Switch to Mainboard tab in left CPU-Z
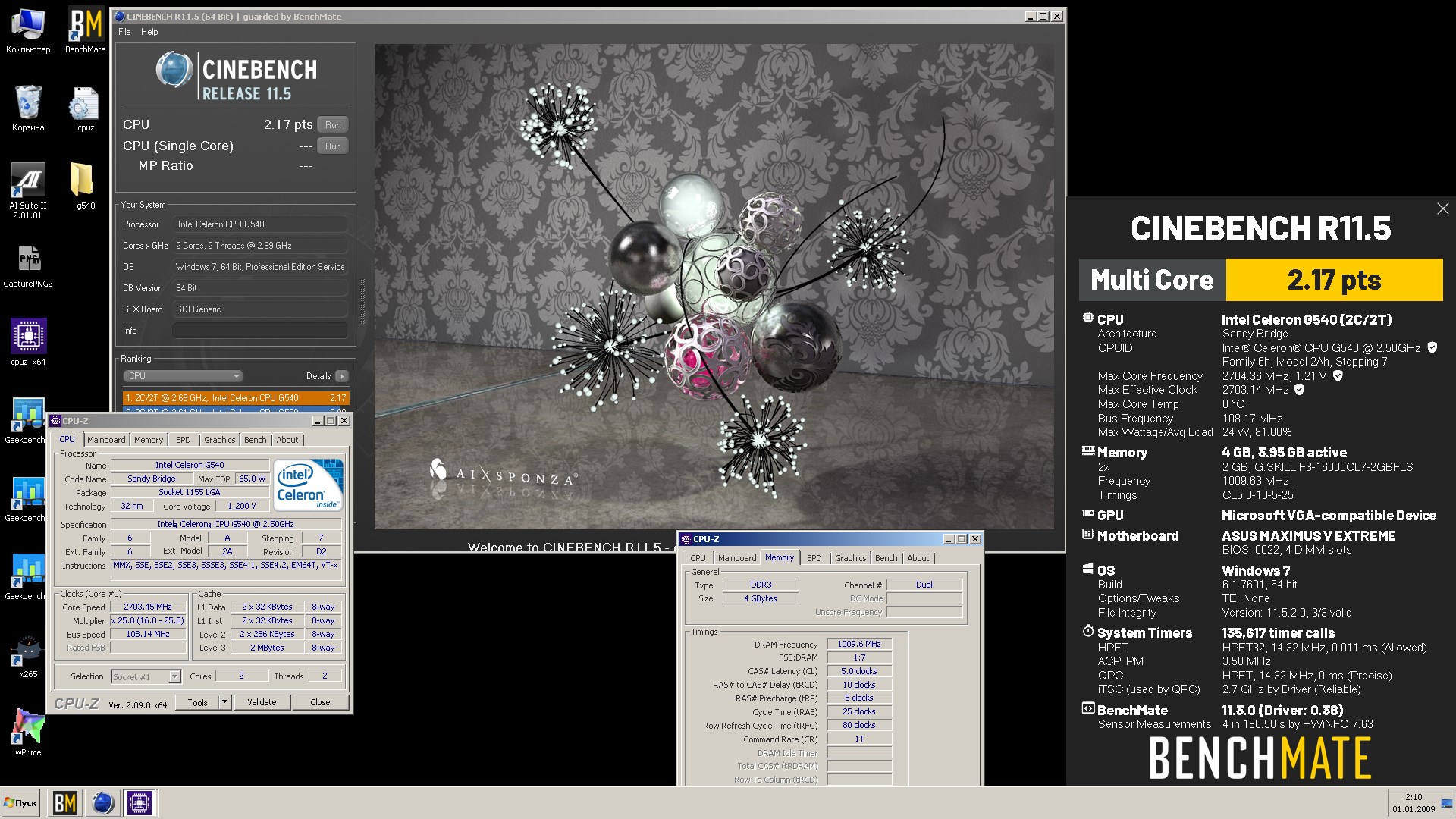 [x=106, y=440]
